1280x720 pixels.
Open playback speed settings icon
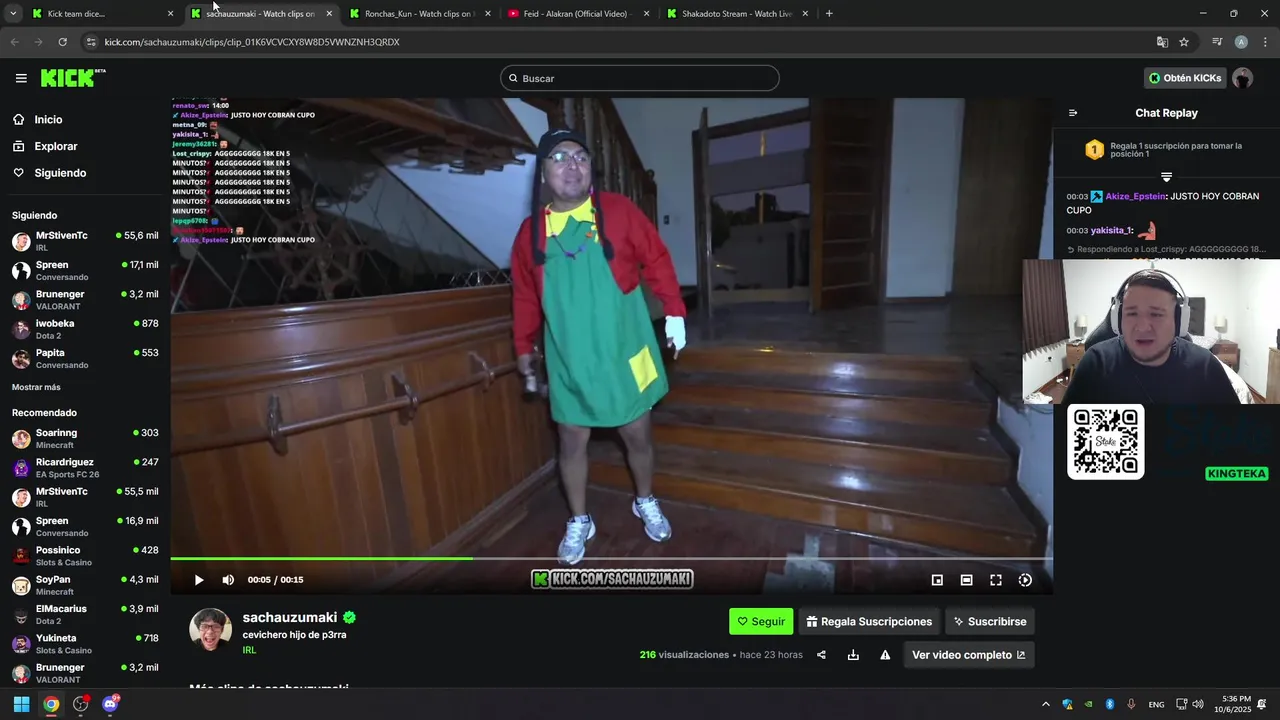1025,580
